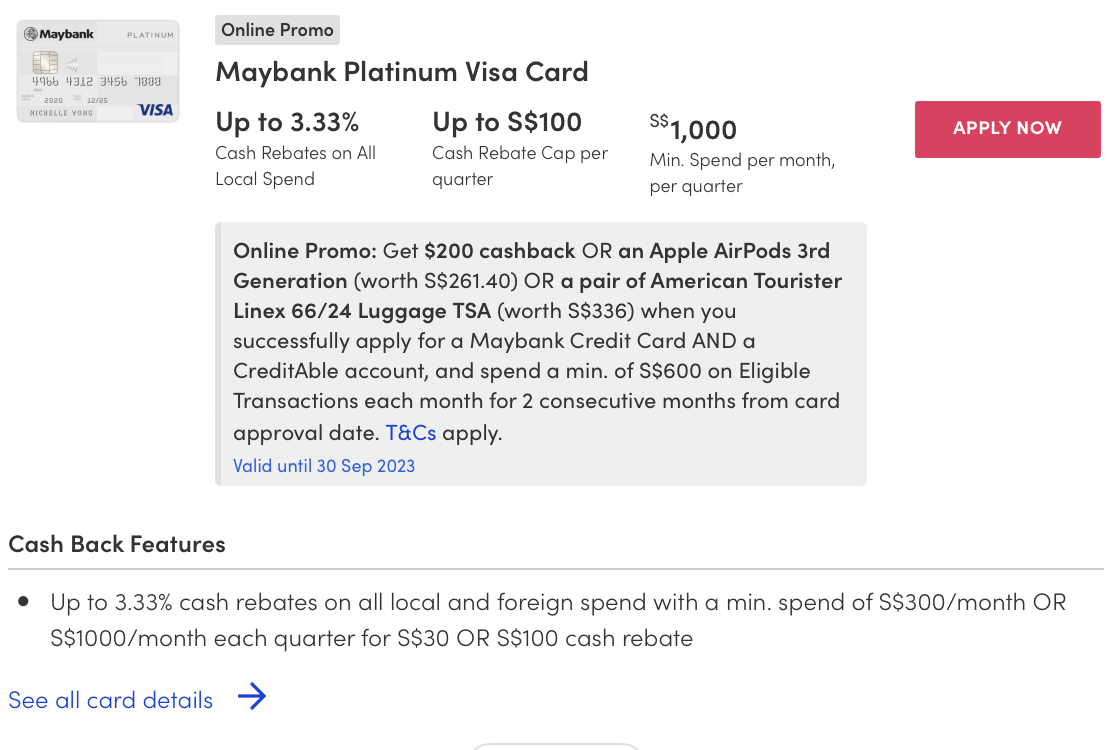Click the Maybank Platinum card image
The image size is (1118, 750).
[98, 72]
